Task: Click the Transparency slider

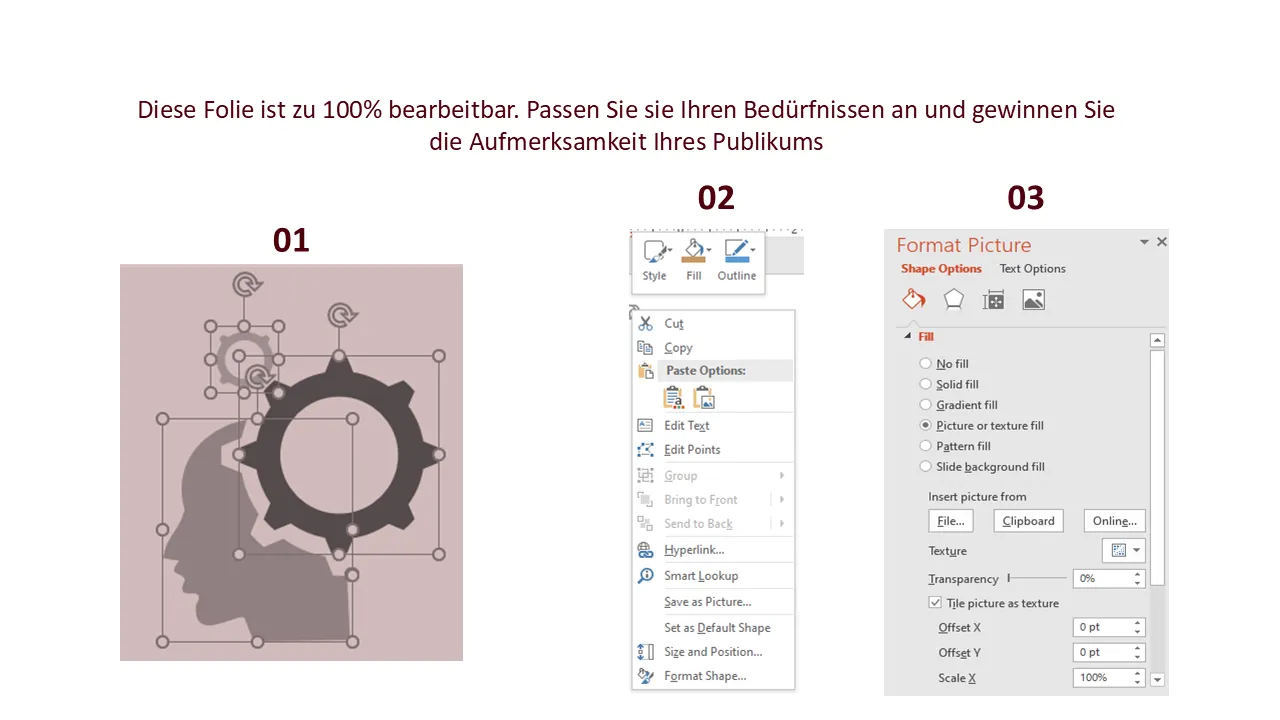Action: click(1038, 578)
